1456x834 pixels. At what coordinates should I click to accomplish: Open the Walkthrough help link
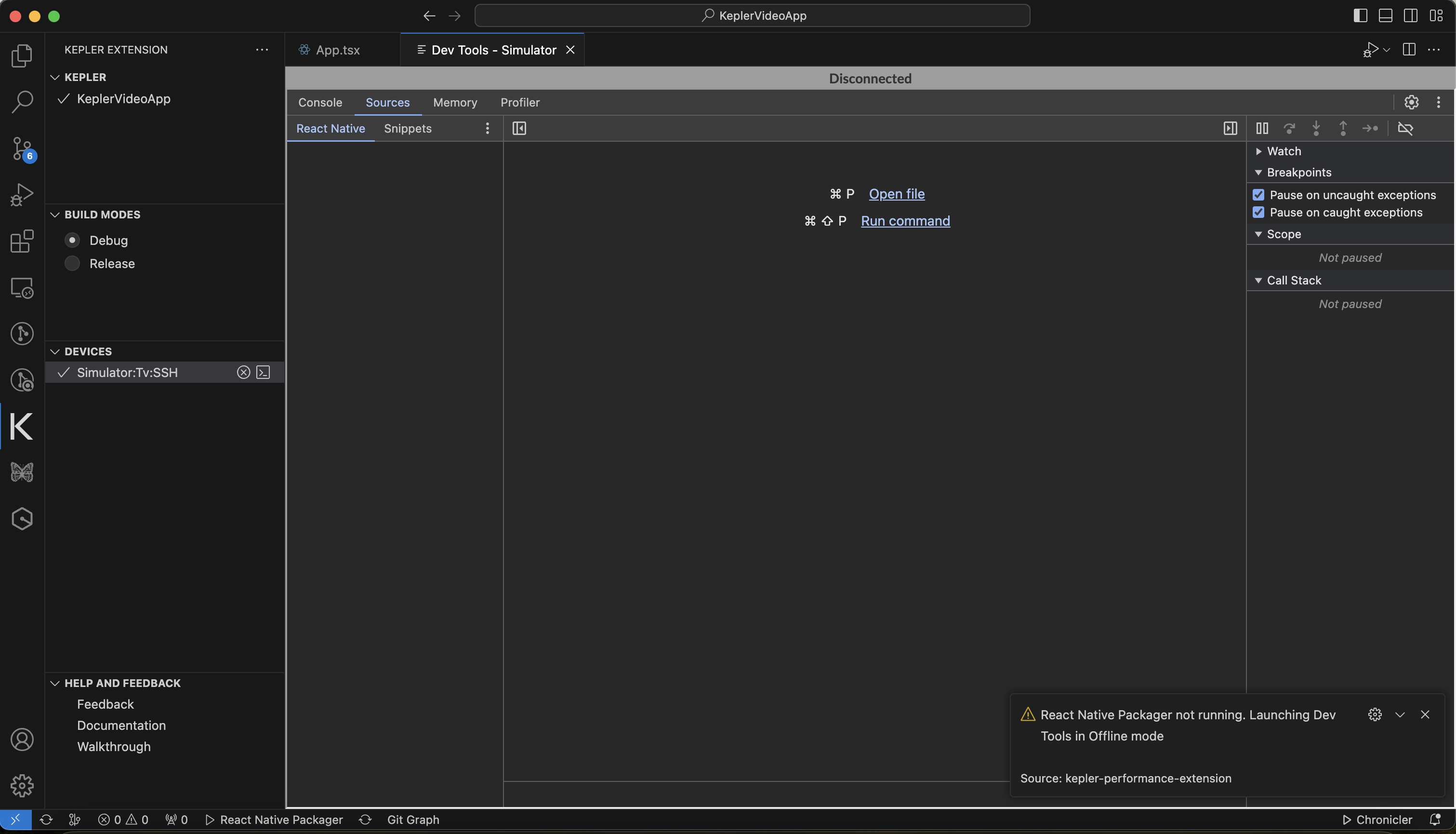pos(113,746)
